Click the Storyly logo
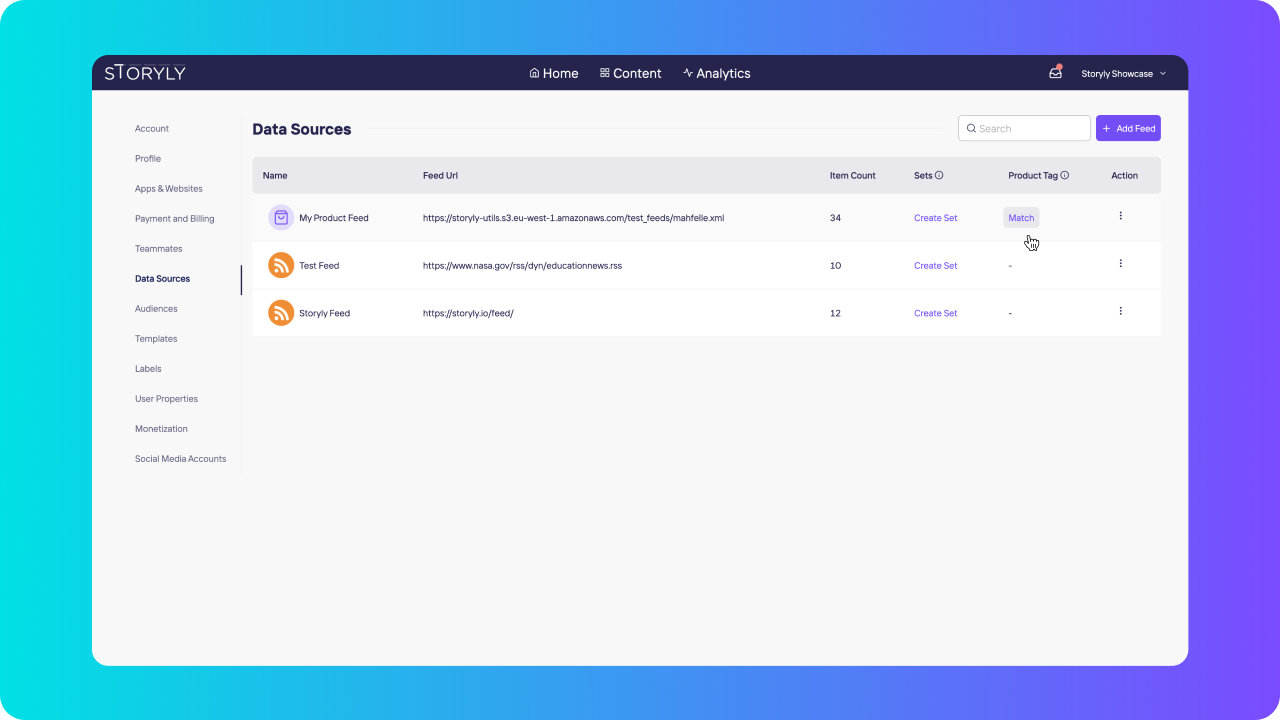This screenshot has height=720, width=1280. pyautogui.click(x=145, y=73)
